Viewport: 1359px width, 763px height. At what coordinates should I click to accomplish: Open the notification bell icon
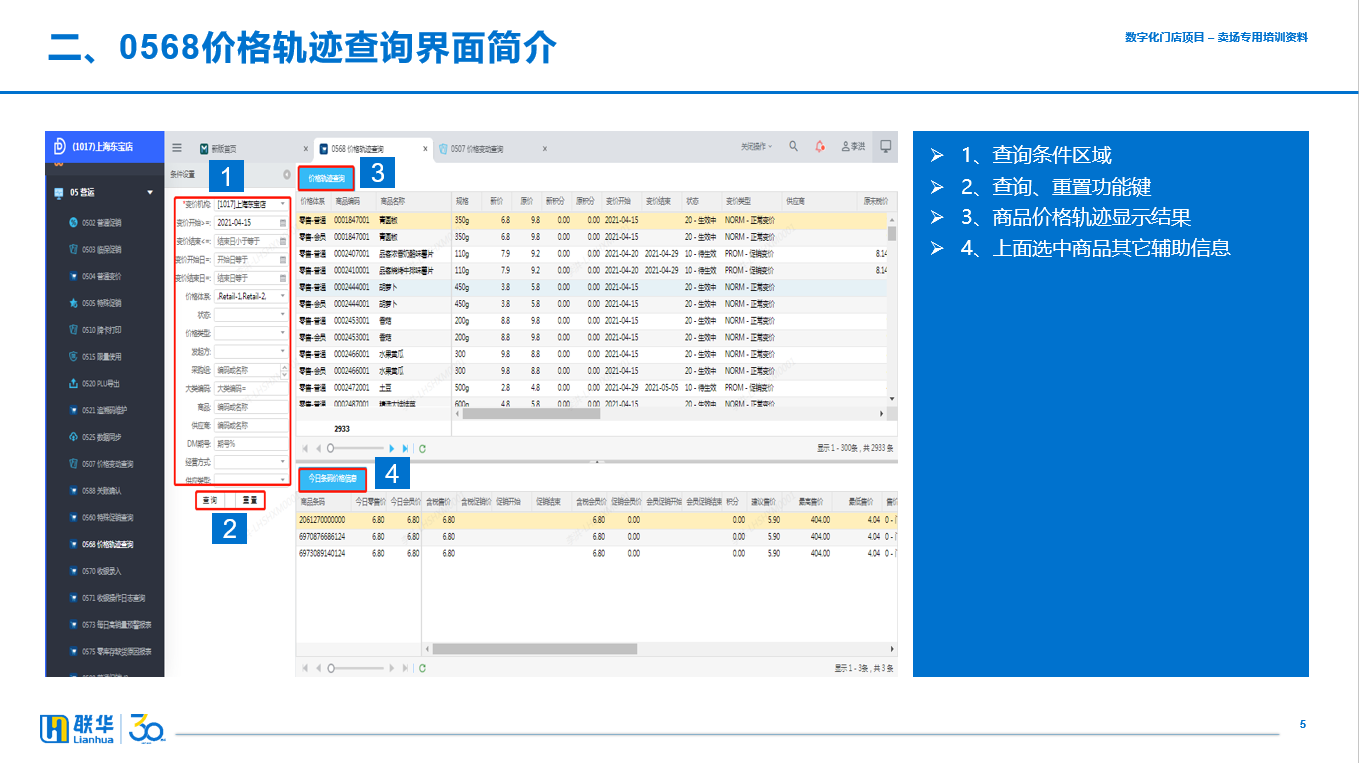(820, 146)
